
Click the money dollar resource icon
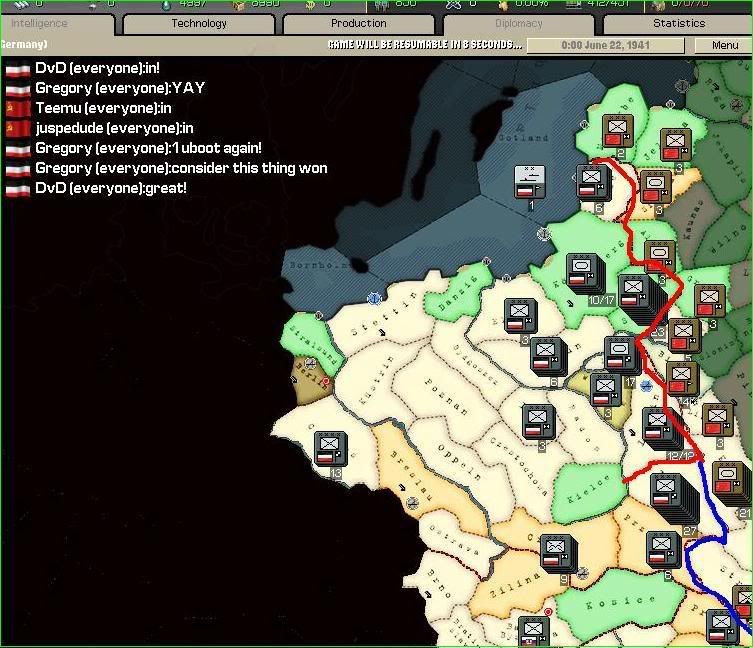coord(310,4)
